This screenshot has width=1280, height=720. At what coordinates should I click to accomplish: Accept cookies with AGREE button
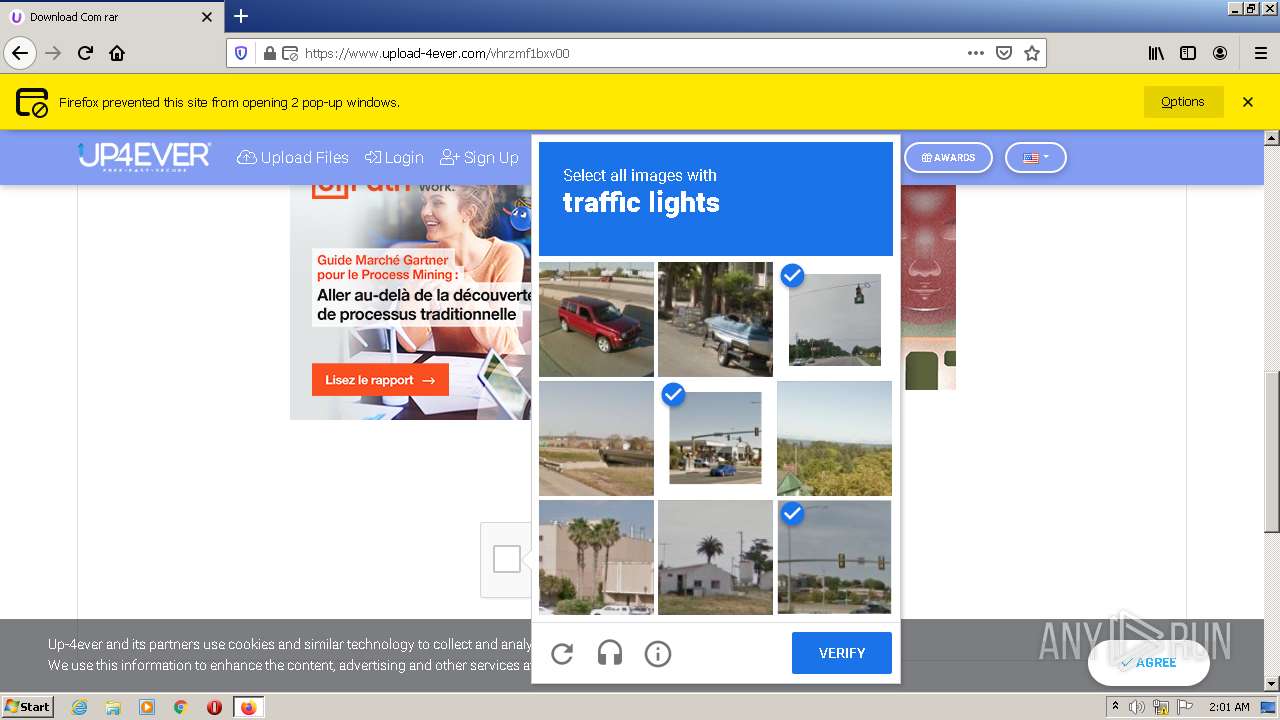(1149, 662)
